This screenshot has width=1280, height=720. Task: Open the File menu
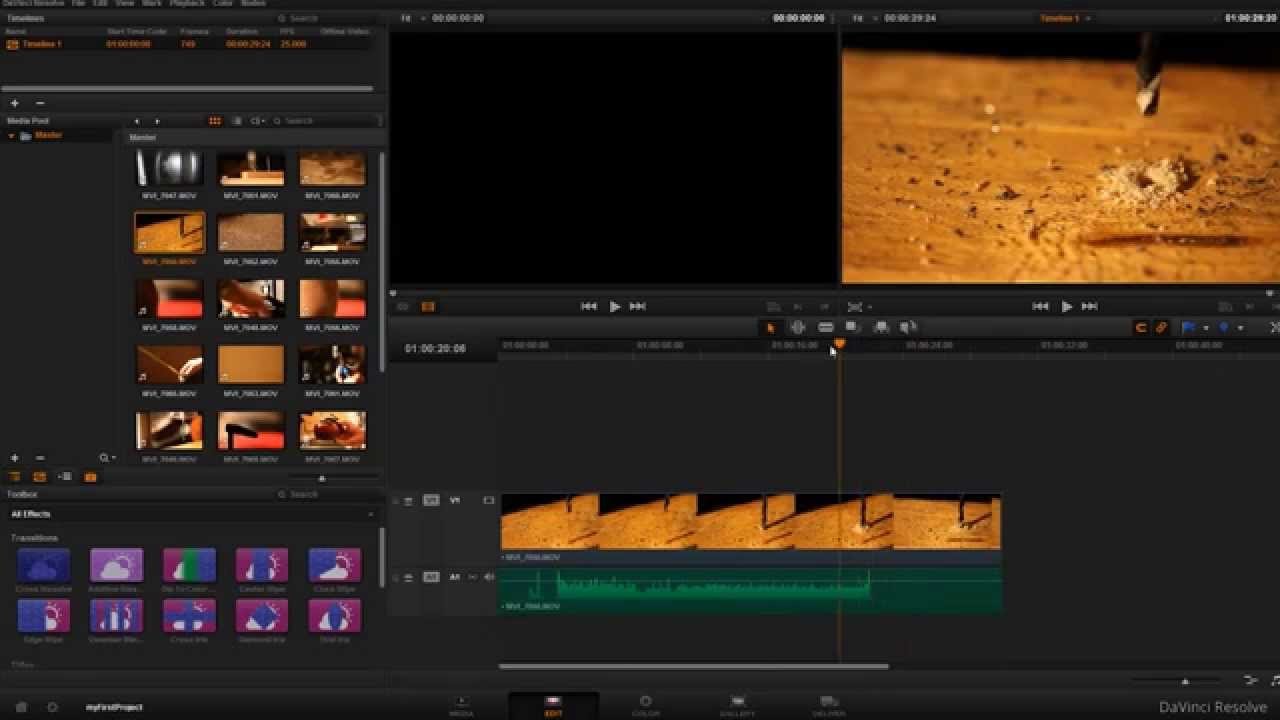coord(78,3)
